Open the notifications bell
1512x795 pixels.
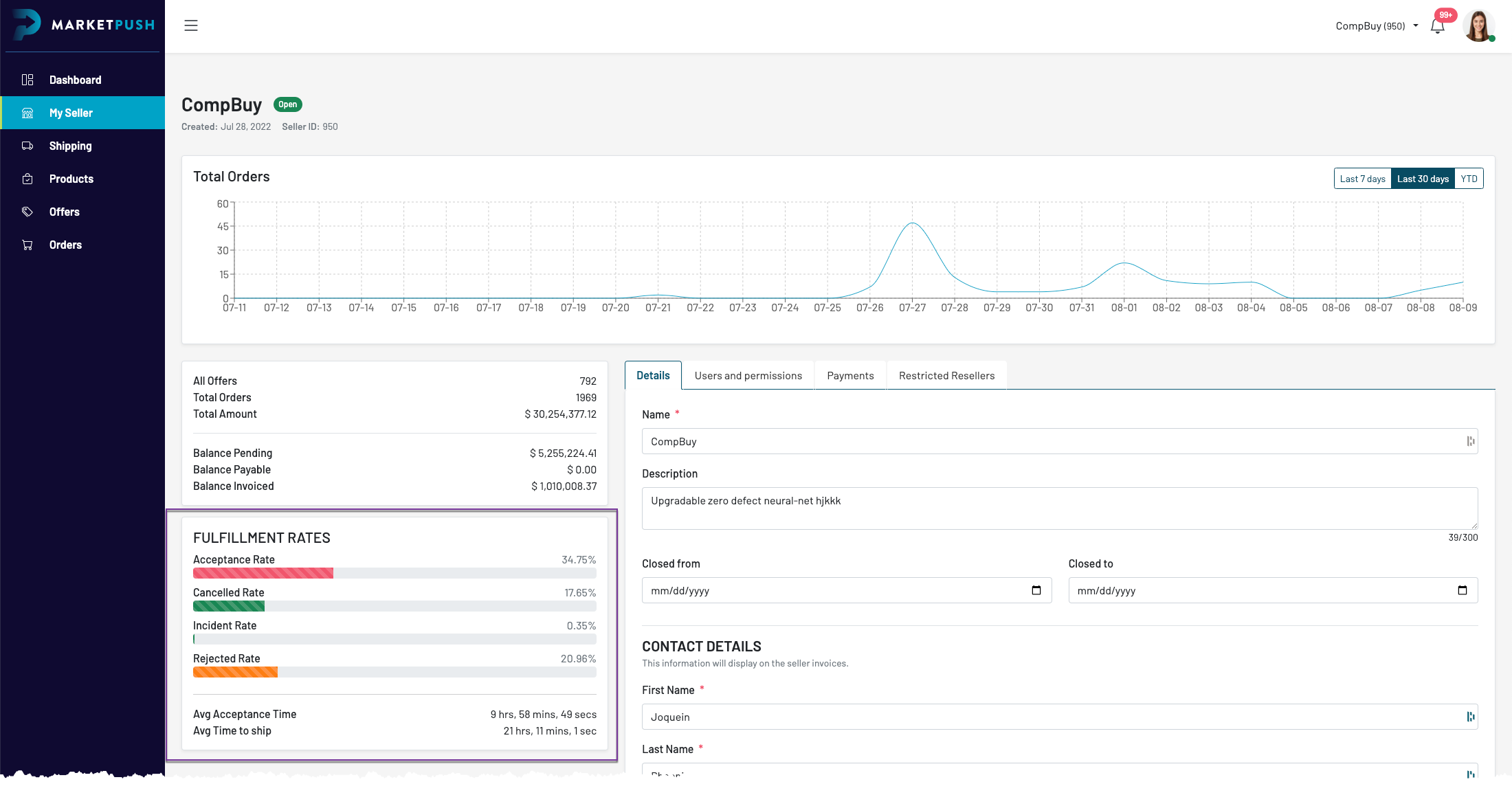pyautogui.click(x=1437, y=27)
